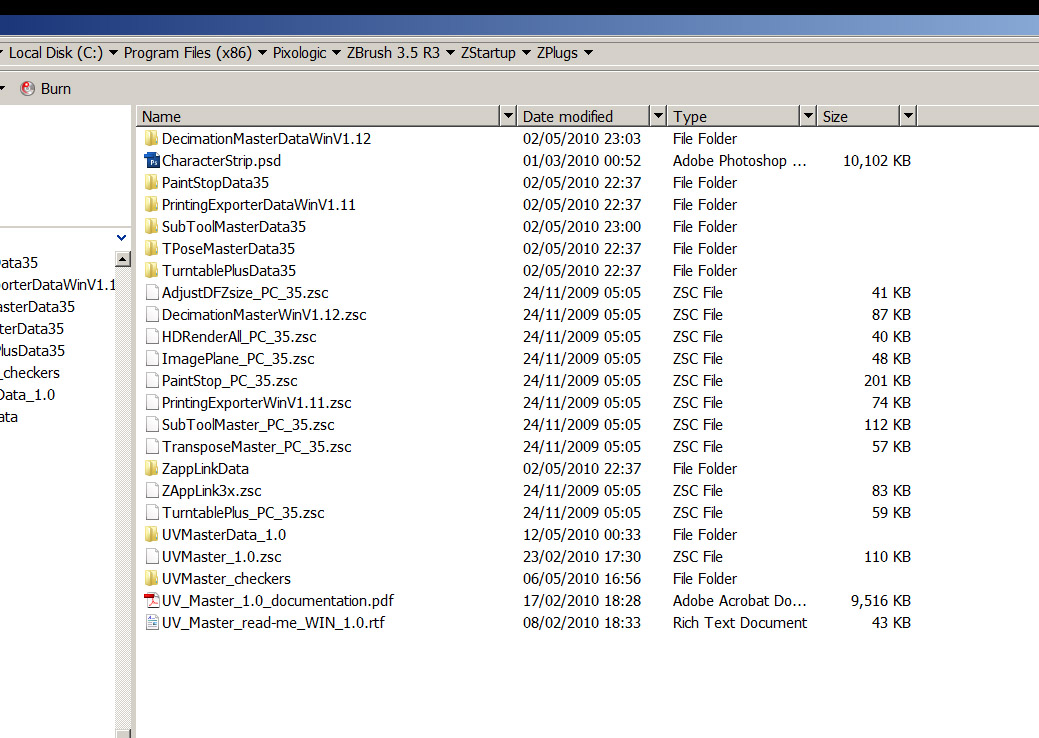Viewport: 1039px width, 738px height.
Task: Click the SubToolMaster_PC_35.zsc file icon
Action: point(152,424)
